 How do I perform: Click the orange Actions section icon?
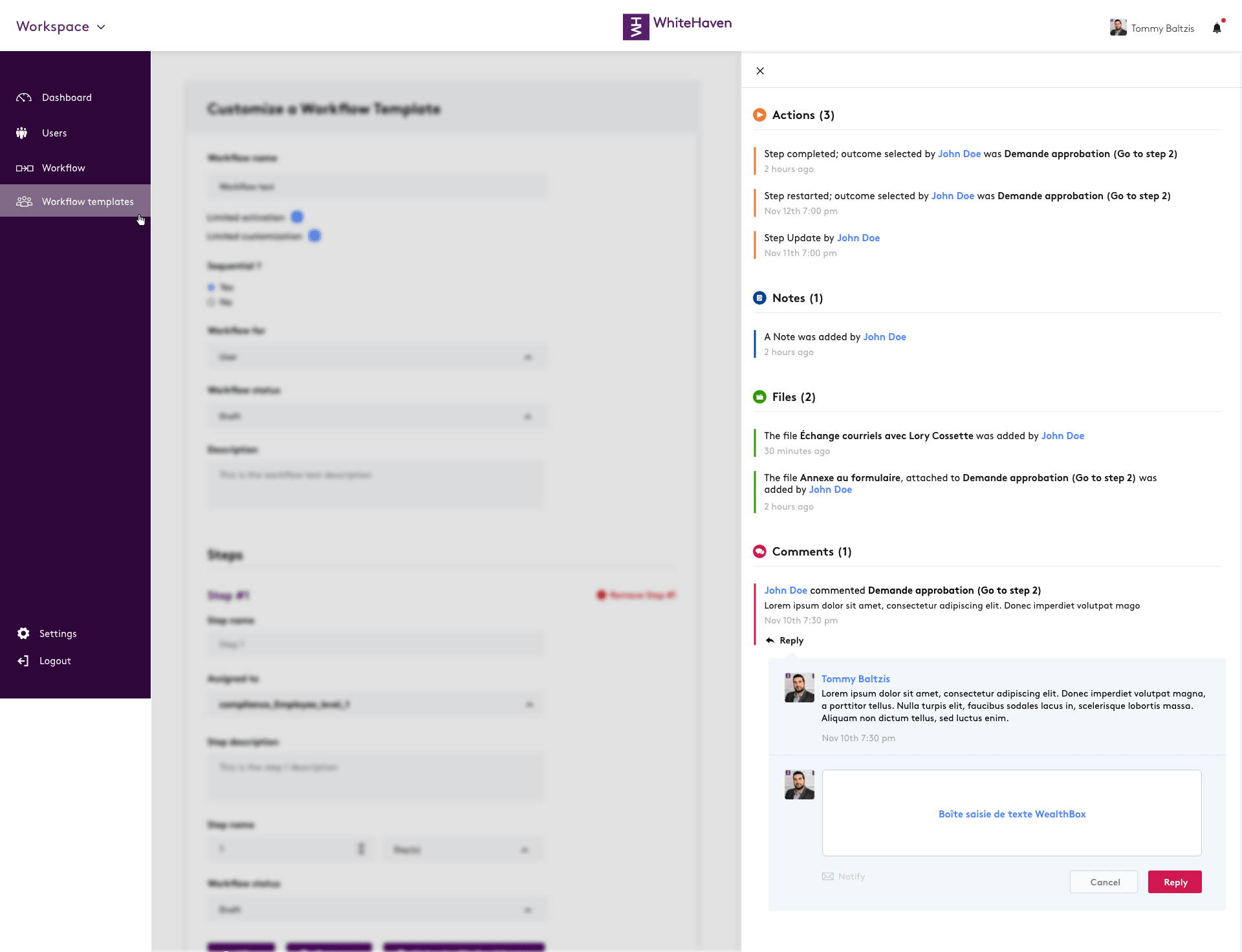coord(759,115)
